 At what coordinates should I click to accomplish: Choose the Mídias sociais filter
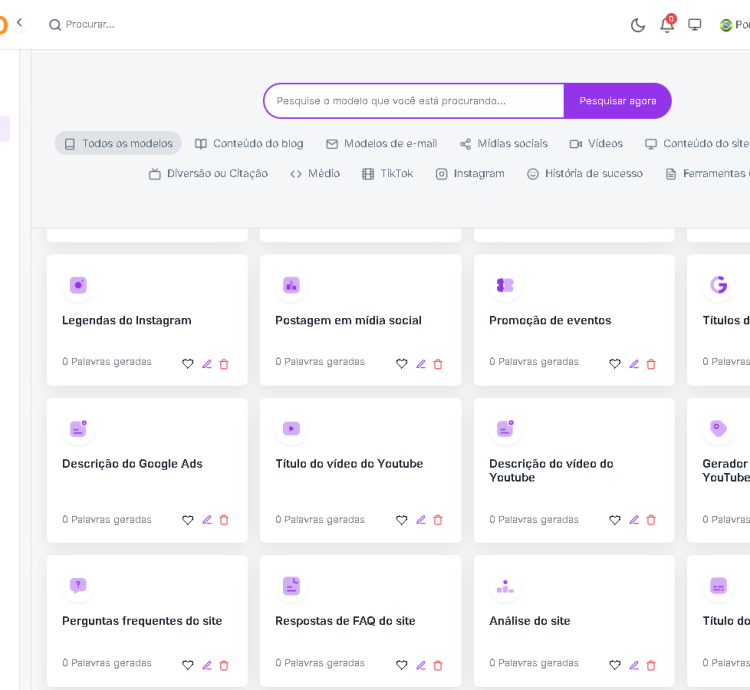coord(503,144)
